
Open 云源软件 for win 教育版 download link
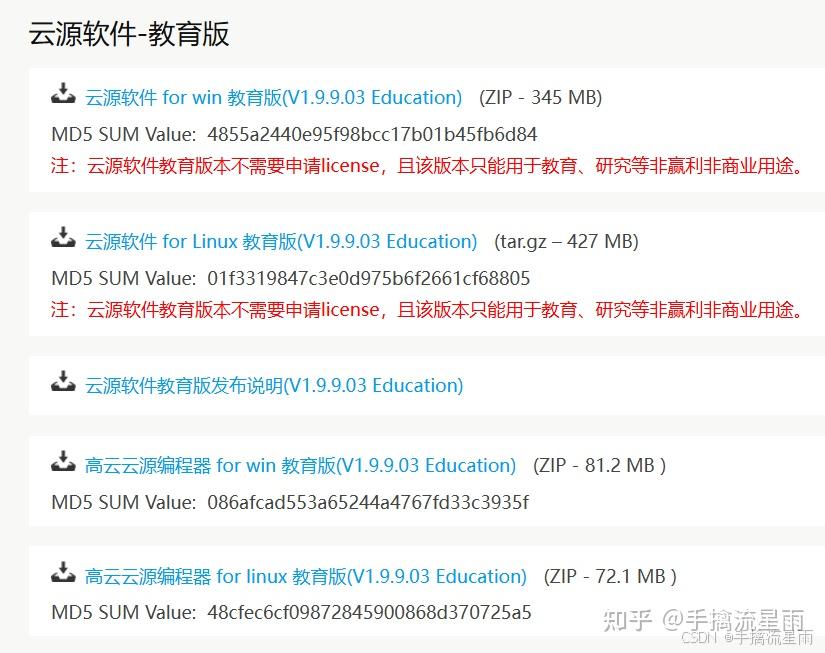(x=274, y=98)
